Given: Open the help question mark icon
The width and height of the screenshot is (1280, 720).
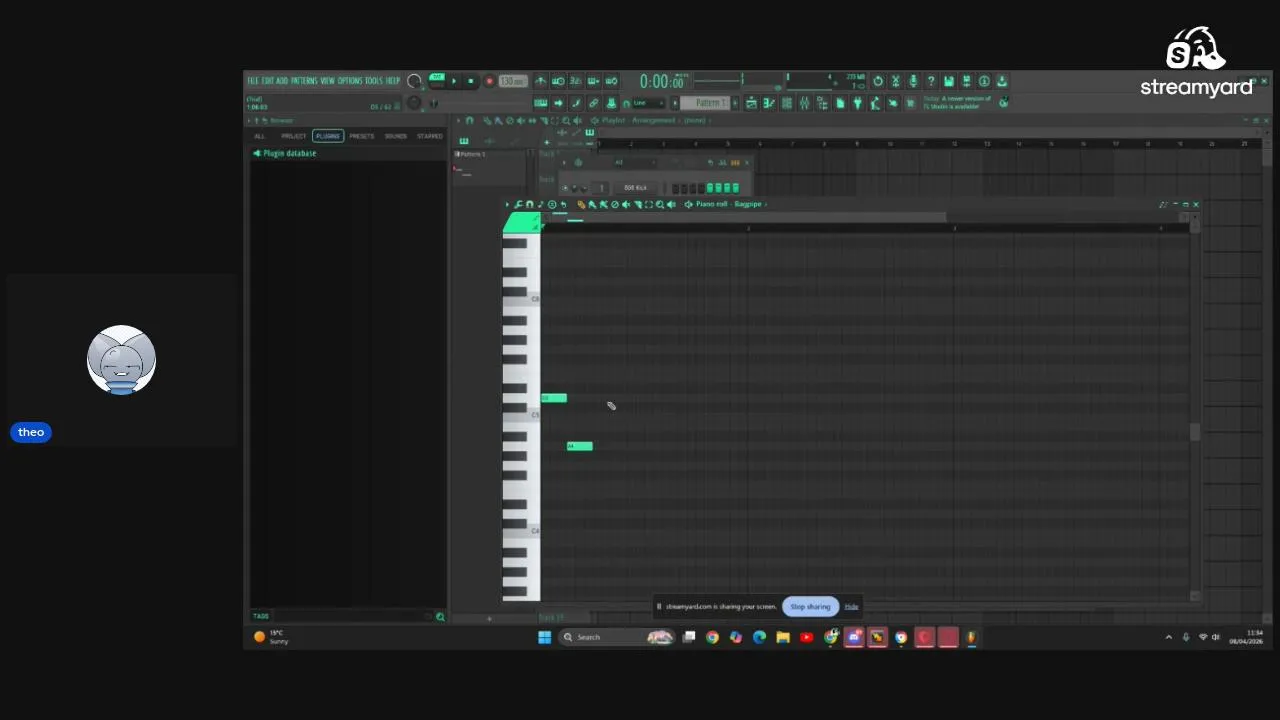Looking at the screenshot, I should coord(931,81).
